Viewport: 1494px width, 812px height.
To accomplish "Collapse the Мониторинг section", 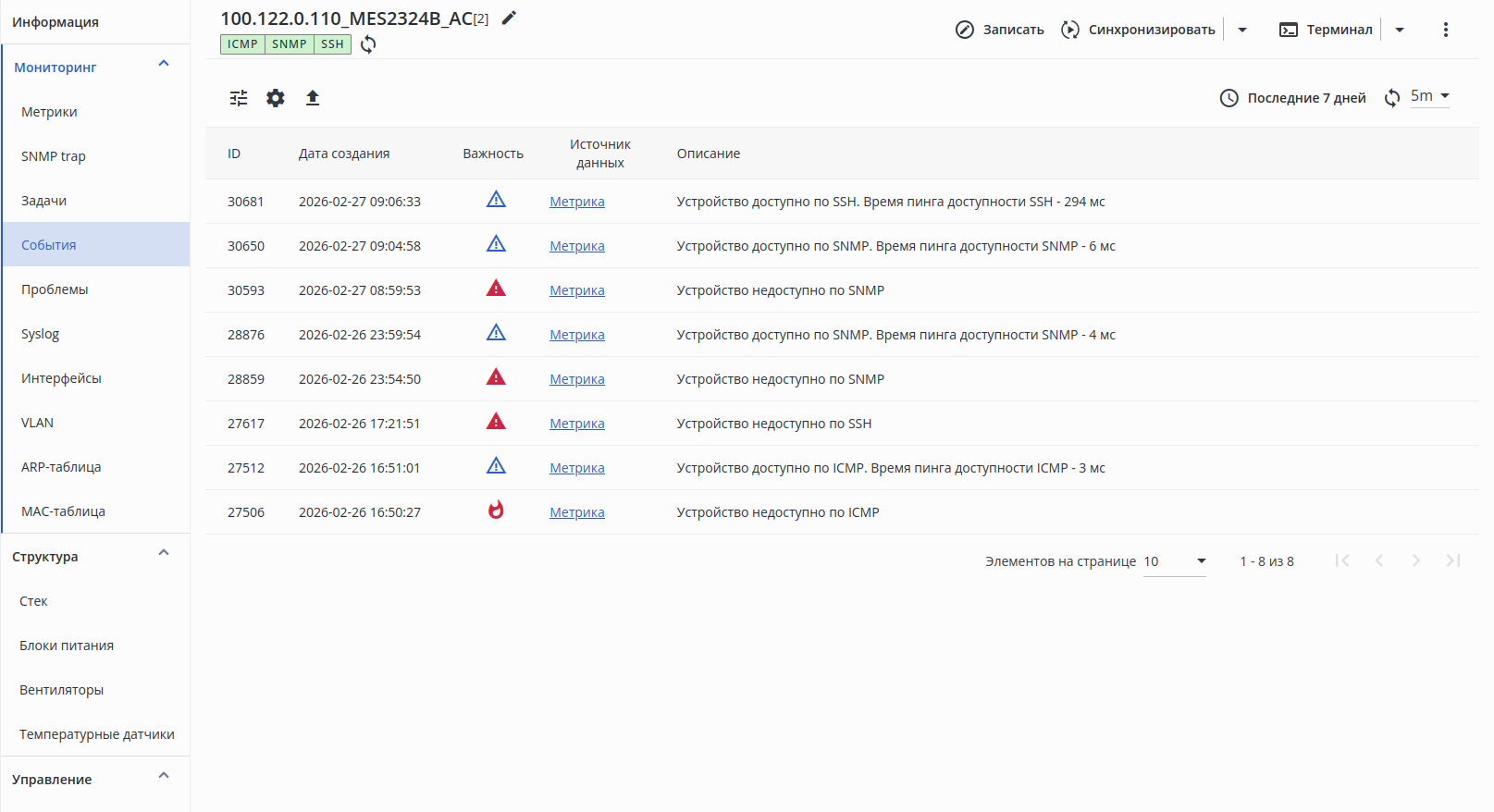I will 164,64.
